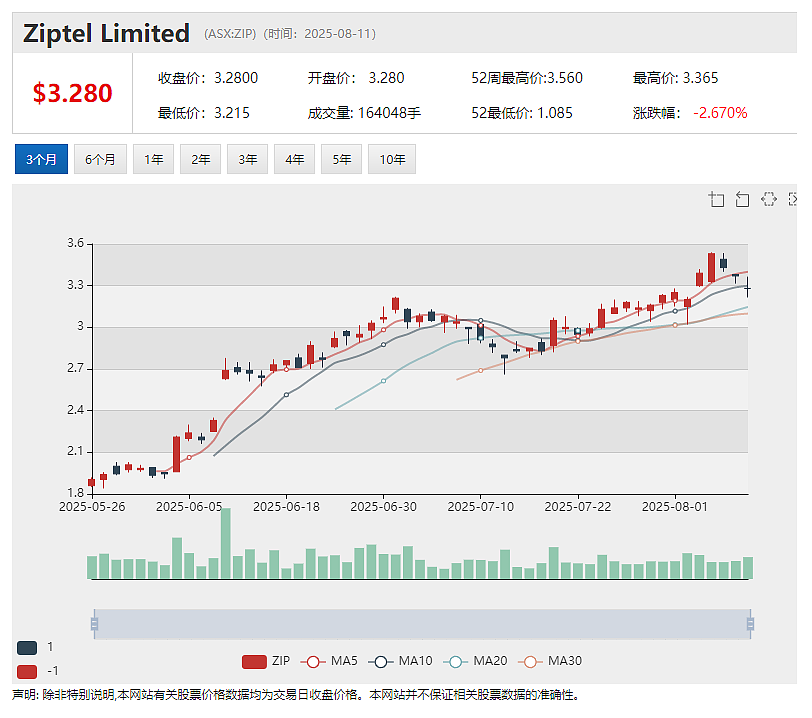Show the 10年 price history tab
Image resolution: width=812 pixels, height=718 pixels.
click(392, 159)
